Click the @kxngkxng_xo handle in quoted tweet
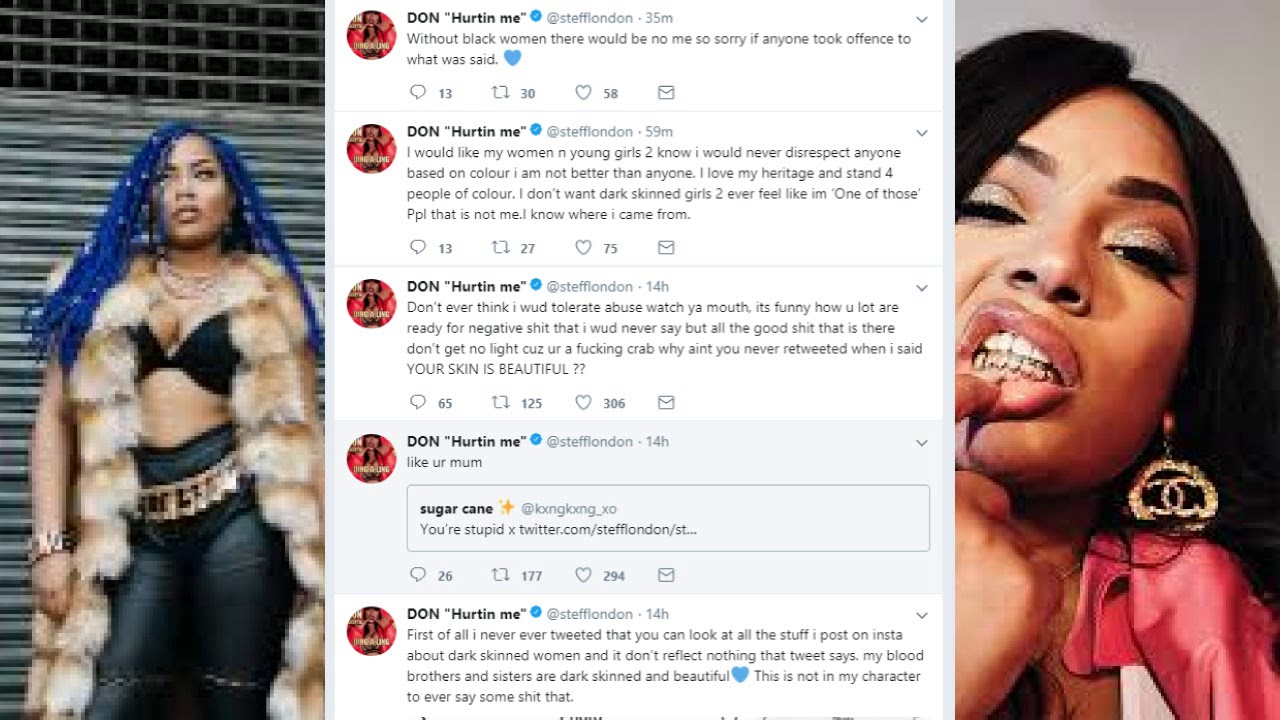1280x720 pixels. click(x=569, y=509)
